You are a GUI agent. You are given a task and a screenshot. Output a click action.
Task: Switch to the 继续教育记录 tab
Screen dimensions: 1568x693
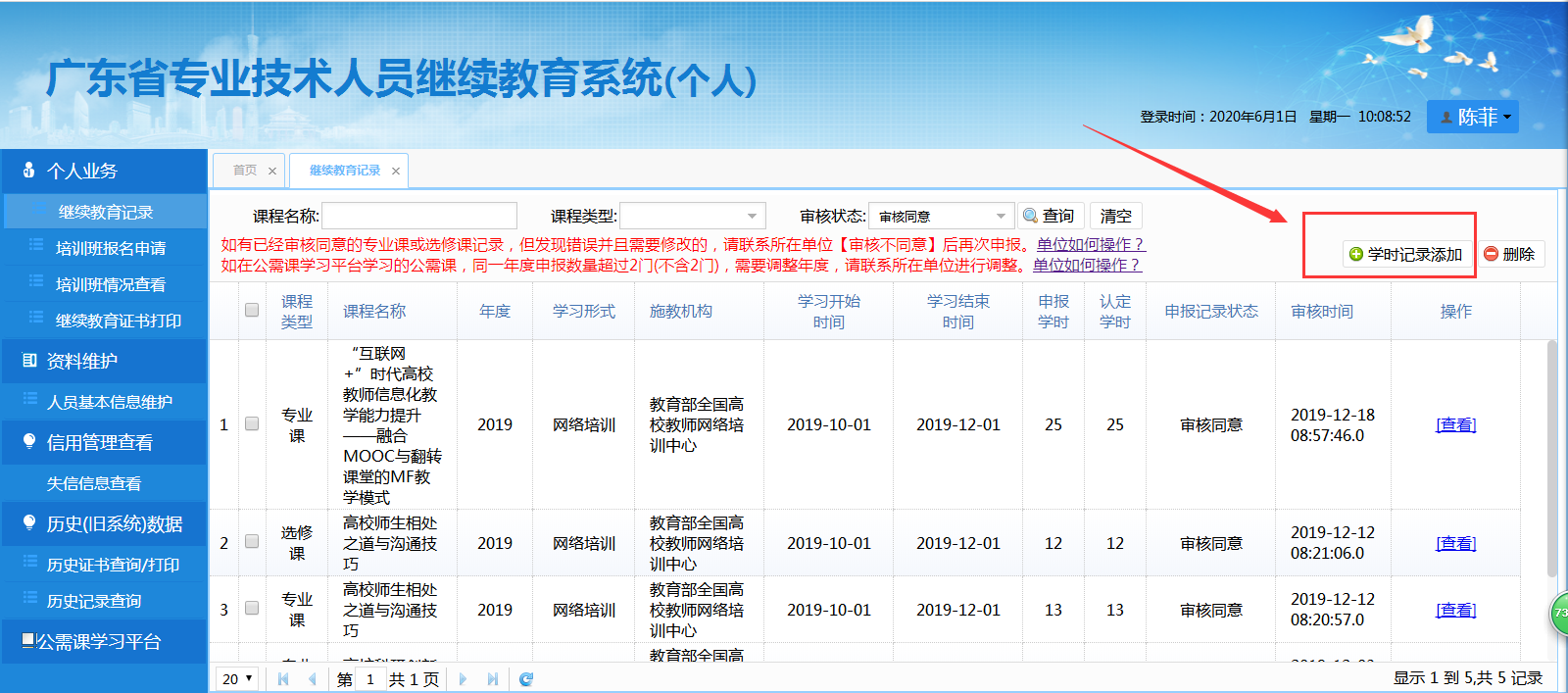pyautogui.click(x=345, y=171)
